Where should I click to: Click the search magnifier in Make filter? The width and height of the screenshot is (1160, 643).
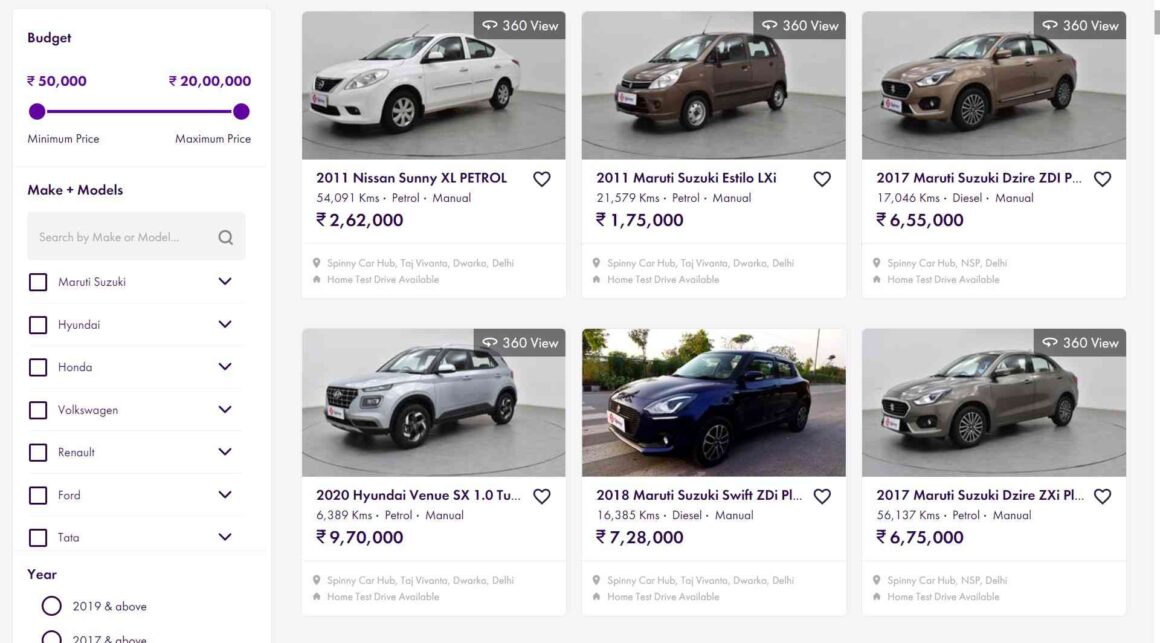pos(225,237)
